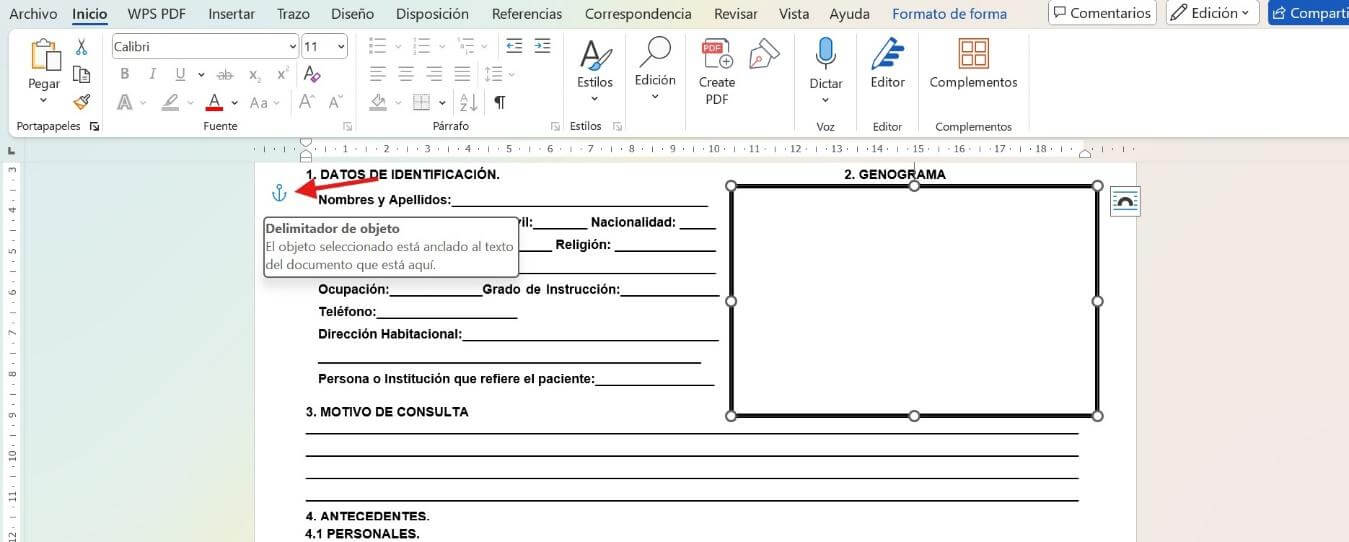This screenshot has height=542, width=1349.
Task: Open Complementos add-ins
Action: coord(973,54)
